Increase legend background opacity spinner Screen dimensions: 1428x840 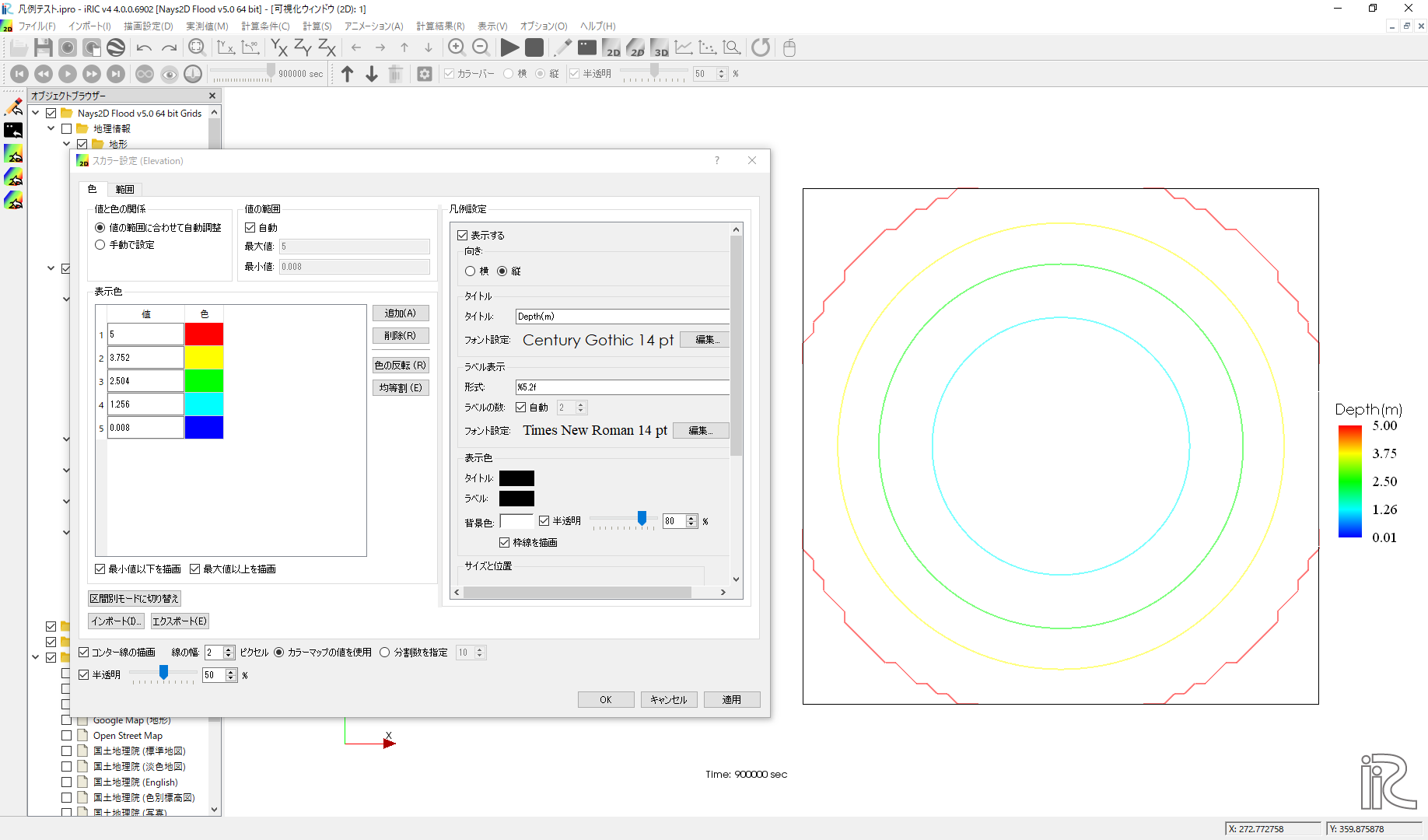691,518
